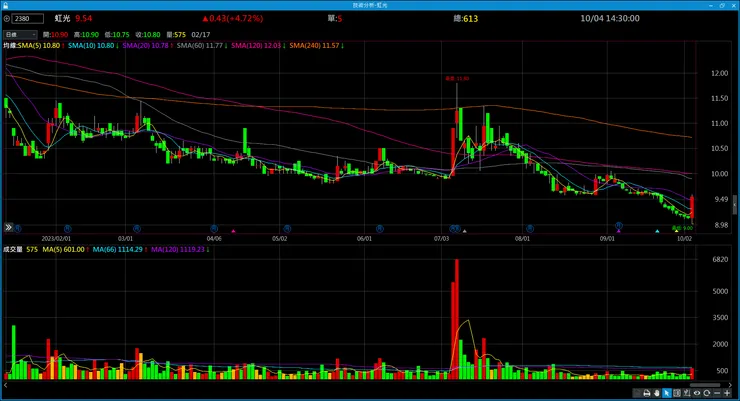This screenshot has height=401, width=740.
Task: Click the 6820 volume axis label
Action: [720, 259]
